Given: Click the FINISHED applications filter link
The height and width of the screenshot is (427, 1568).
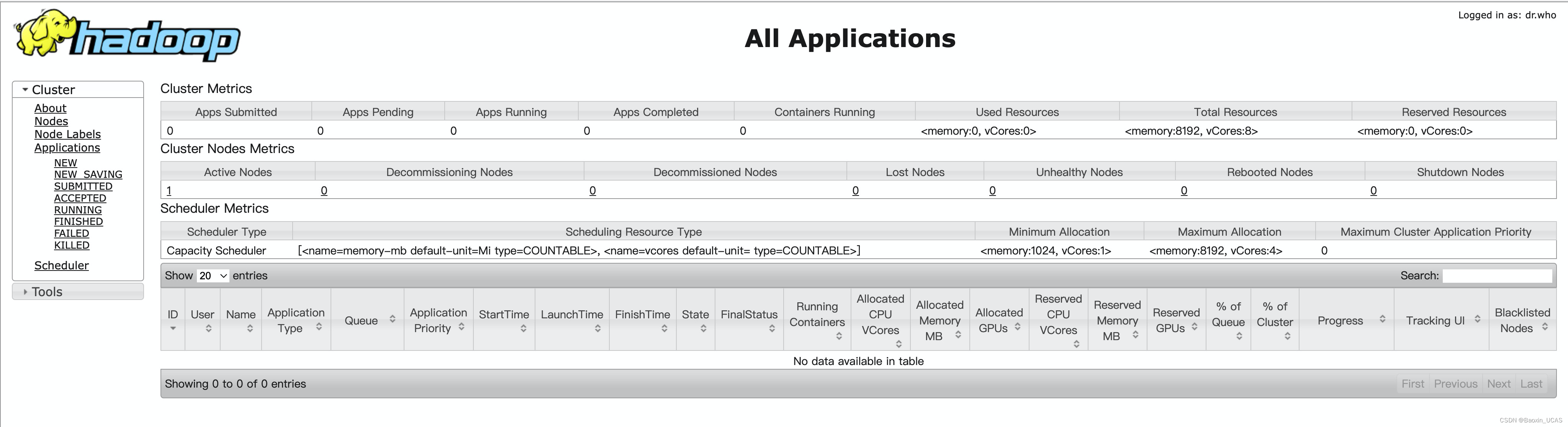Looking at the screenshot, I should coord(79,222).
